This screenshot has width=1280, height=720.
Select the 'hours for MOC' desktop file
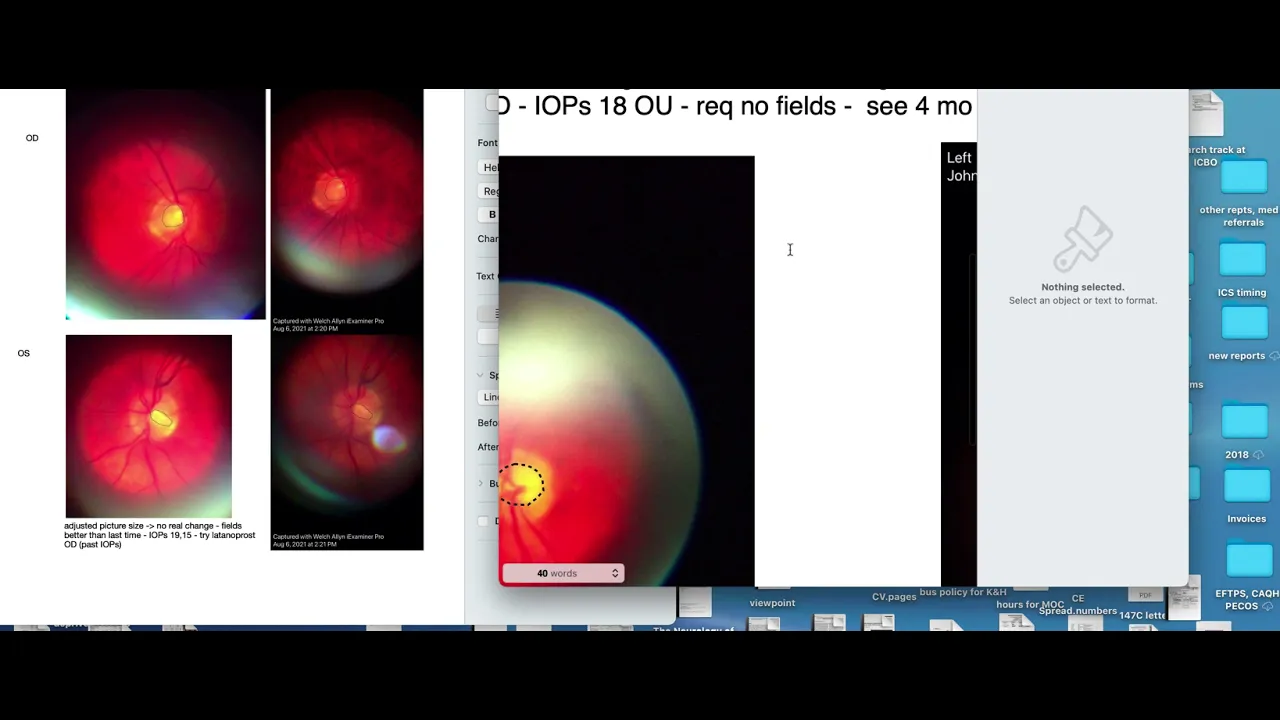pyautogui.click(x=1030, y=605)
